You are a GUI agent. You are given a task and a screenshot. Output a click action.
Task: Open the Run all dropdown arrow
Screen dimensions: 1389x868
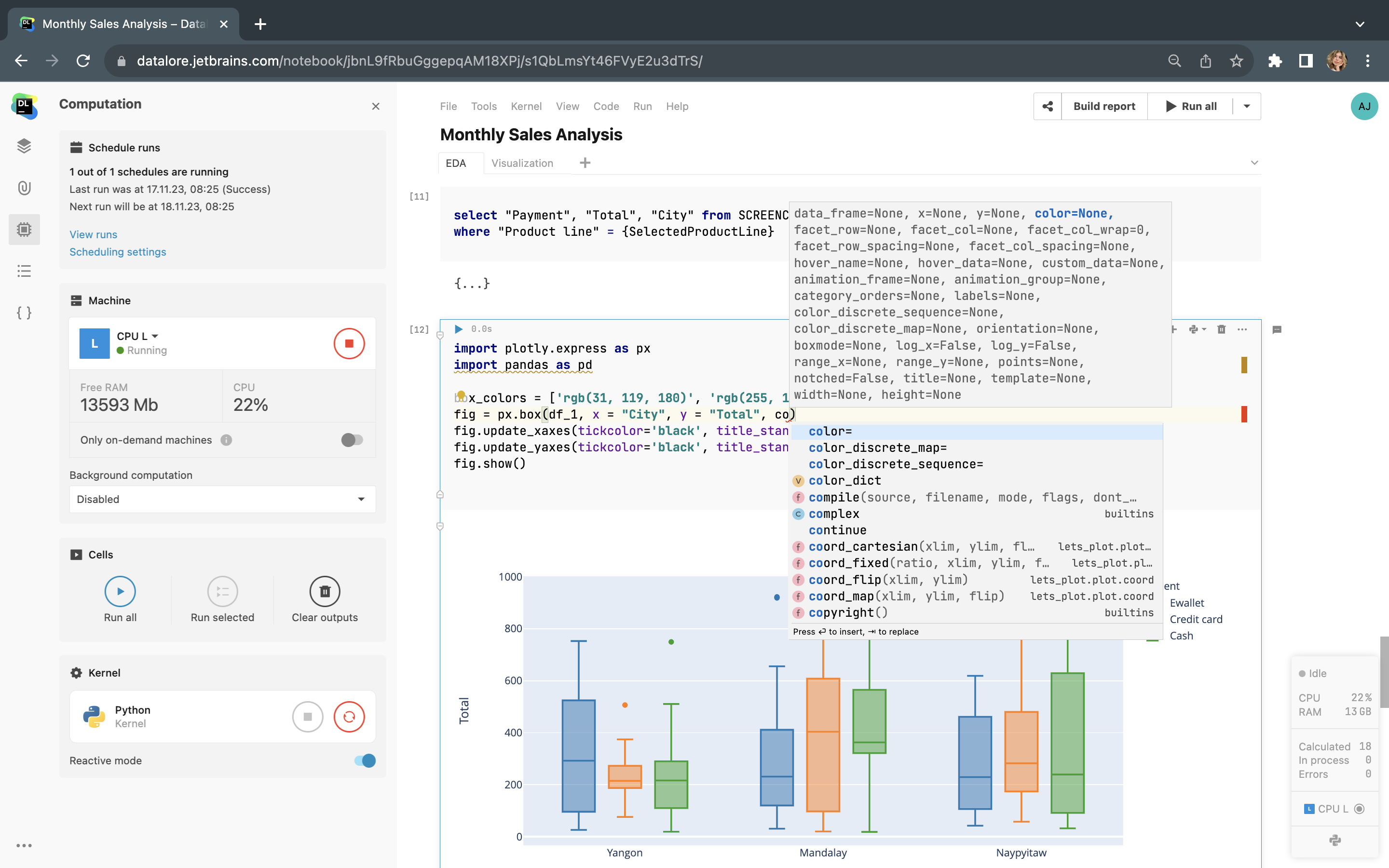(1247, 106)
